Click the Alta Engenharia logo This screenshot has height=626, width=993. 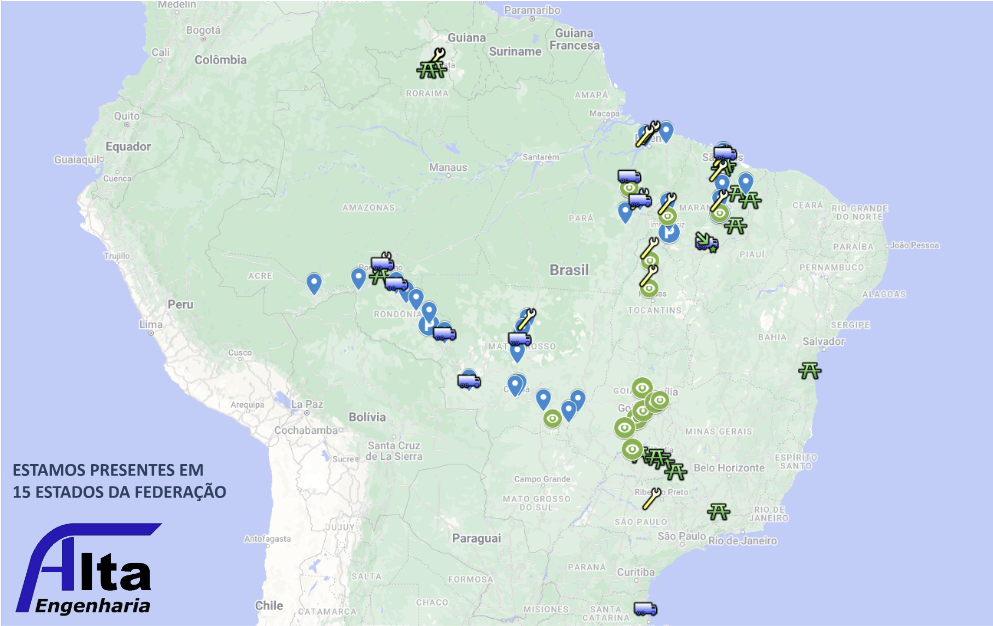(x=90, y=571)
